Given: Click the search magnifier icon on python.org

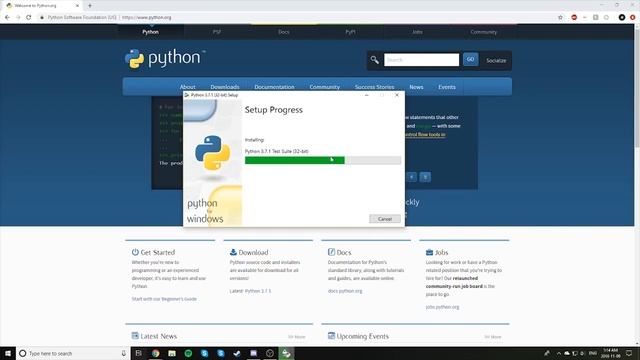Looking at the screenshot, I should tap(374, 60).
